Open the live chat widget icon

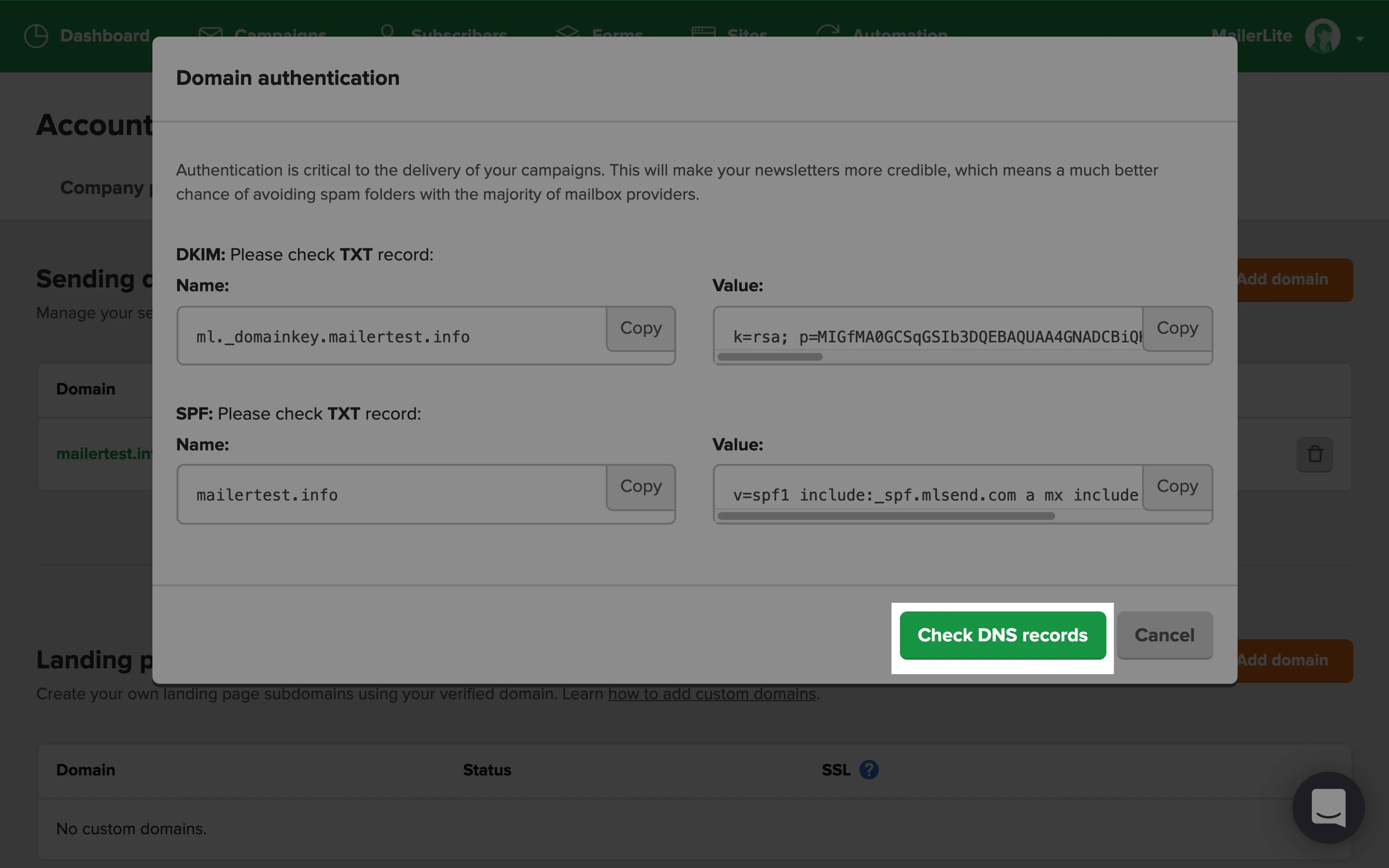[x=1328, y=807]
